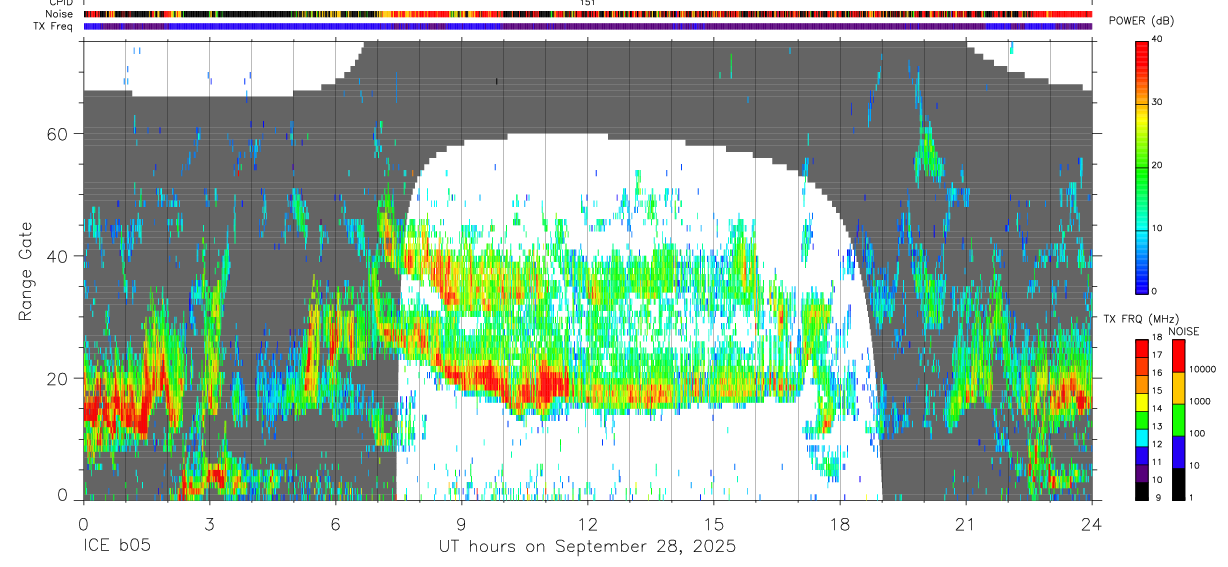Click the power scale value '40'
1228x567 pixels.
[1157, 39]
